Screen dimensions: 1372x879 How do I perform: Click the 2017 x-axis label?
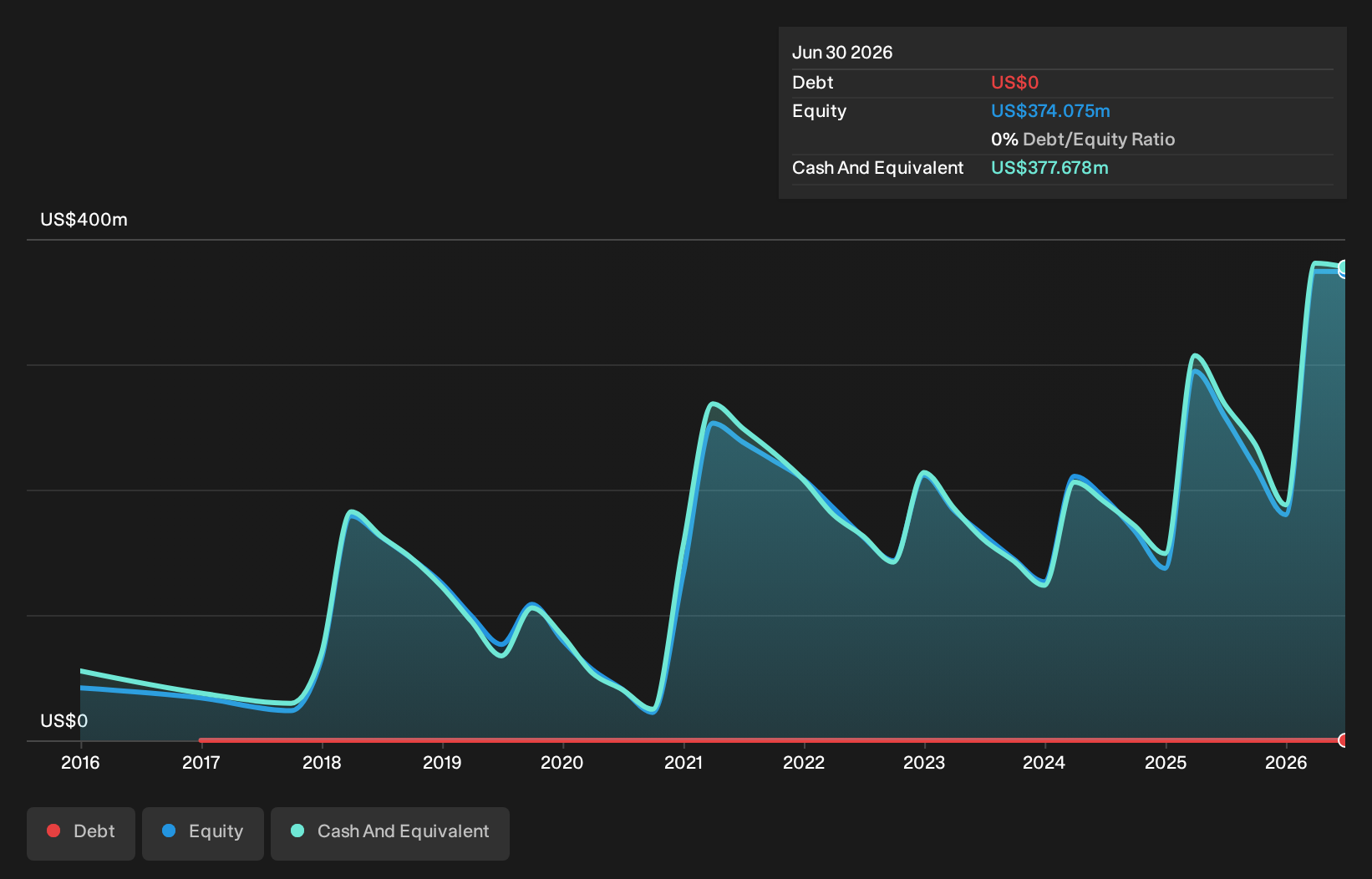201,762
